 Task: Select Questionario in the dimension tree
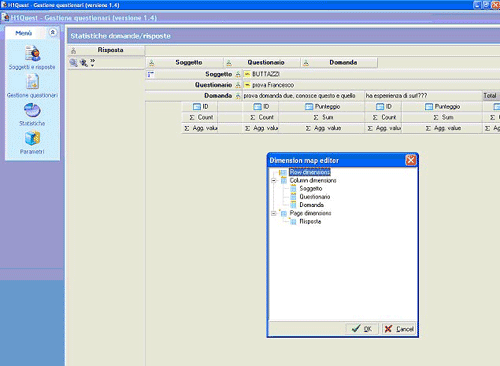coord(315,197)
